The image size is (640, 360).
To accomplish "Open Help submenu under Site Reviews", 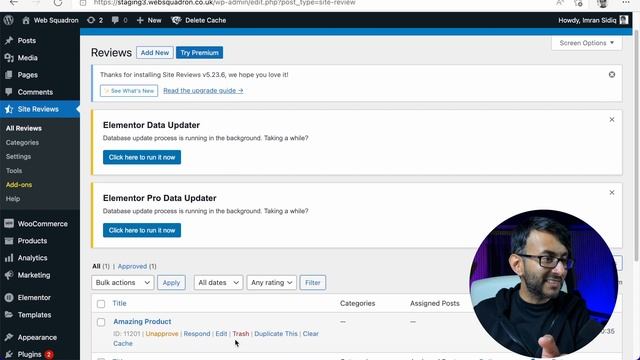I will tap(13, 199).
